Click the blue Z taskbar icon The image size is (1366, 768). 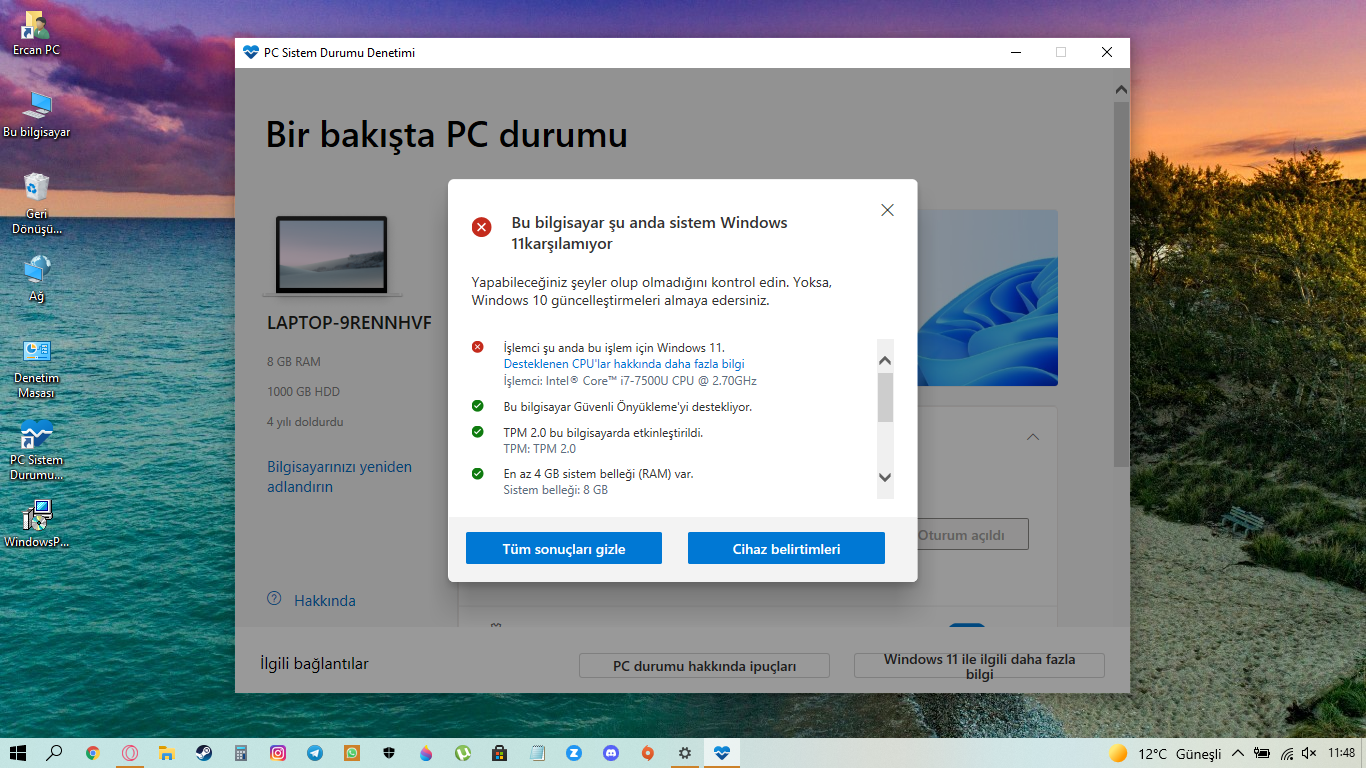click(x=574, y=753)
